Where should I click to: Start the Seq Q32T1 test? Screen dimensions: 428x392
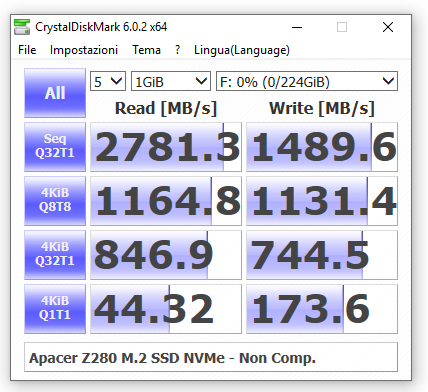tap(55, 147)
